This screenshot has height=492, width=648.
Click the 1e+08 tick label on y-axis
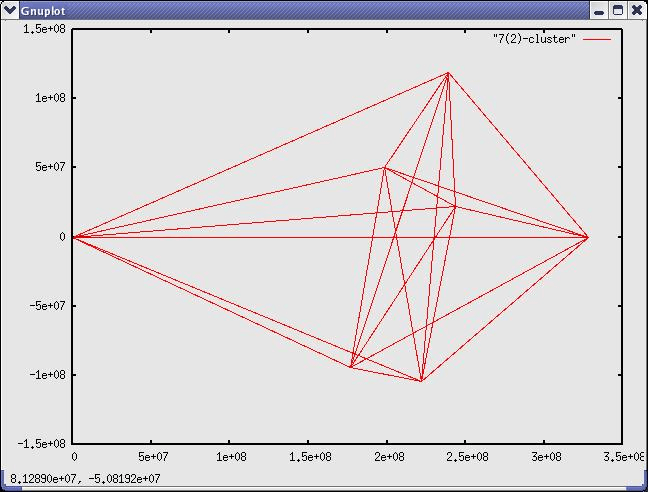(x=48, y=98)
